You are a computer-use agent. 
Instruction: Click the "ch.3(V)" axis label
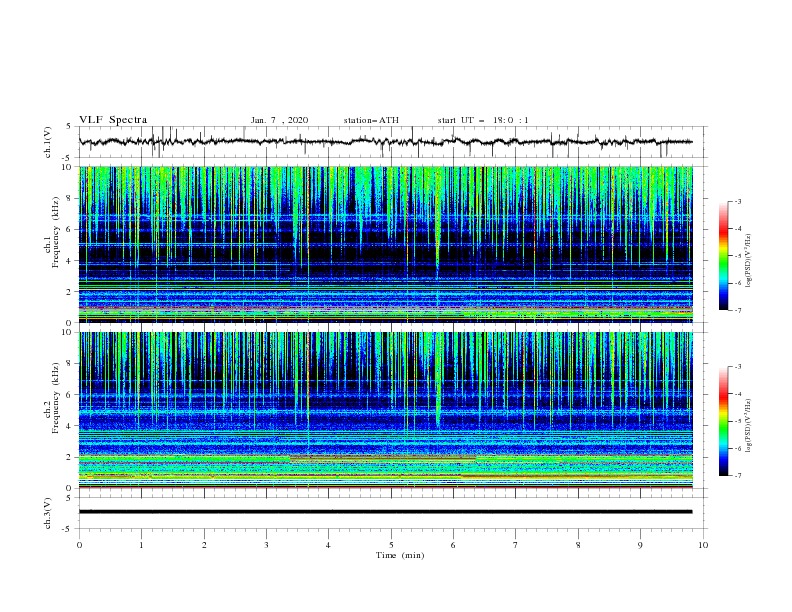(x=48, y=513)
